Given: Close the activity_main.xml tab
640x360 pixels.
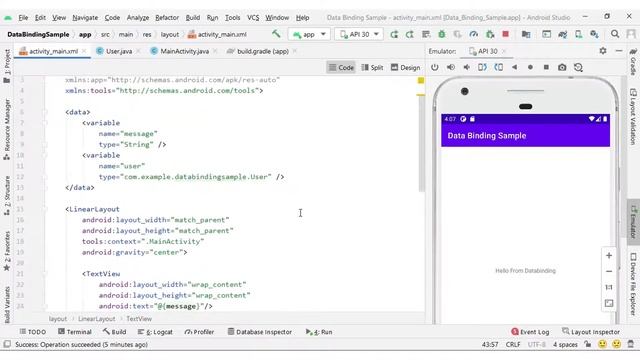Looking at the screenshot, I should tap(84, 51).
